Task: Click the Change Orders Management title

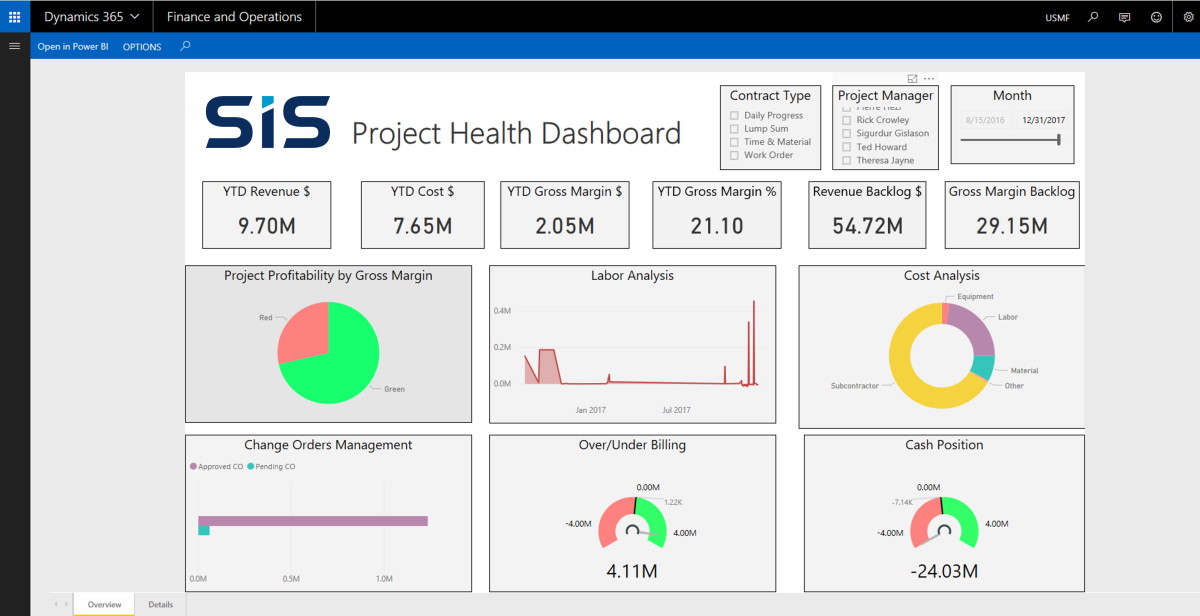Action: (328, 445)
